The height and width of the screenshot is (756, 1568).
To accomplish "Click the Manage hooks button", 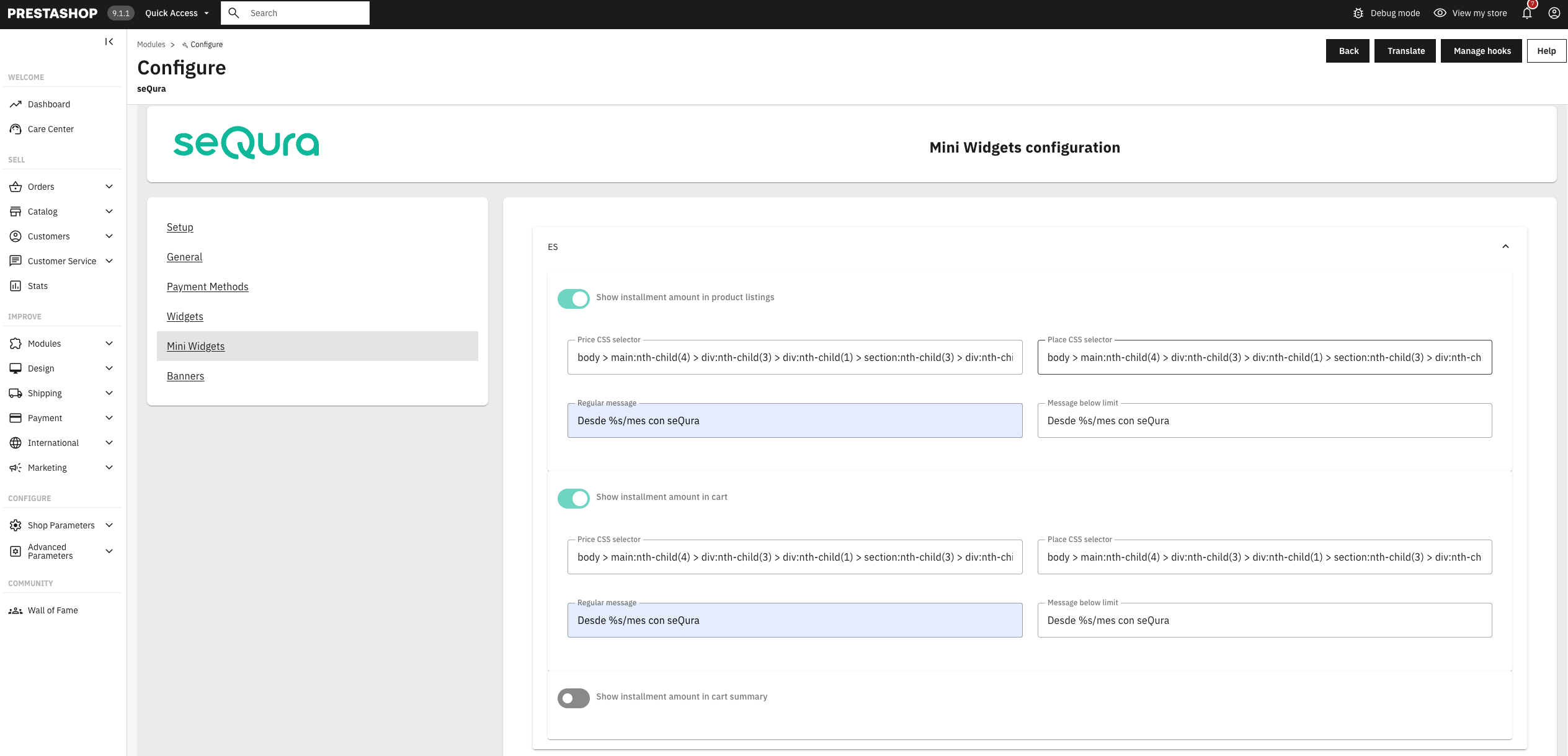I will [x=1481, y=51].
